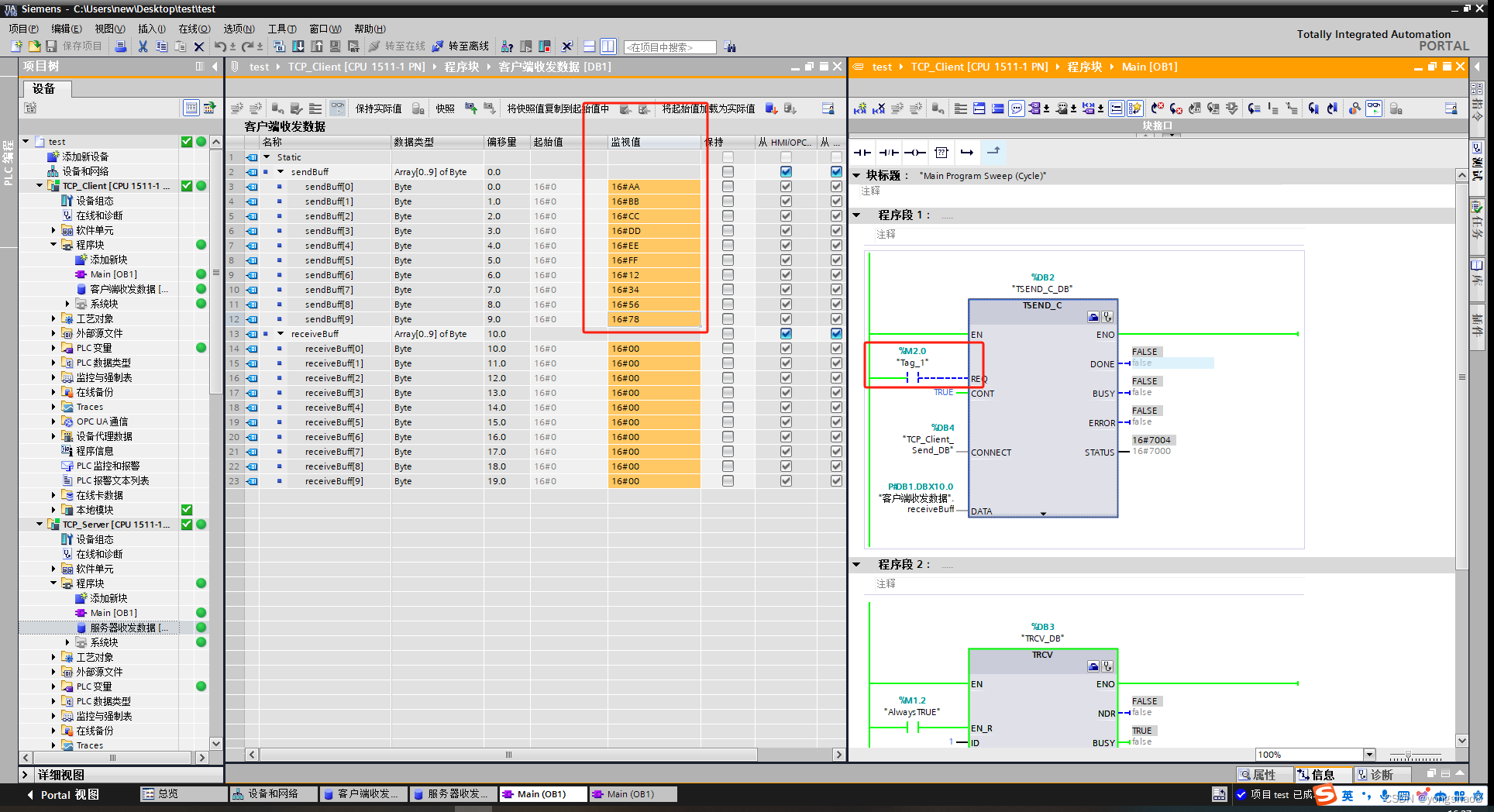Click the search-in-project binoculars icon
Image resolution: width=1494 pixels, height=812 pixels.
click(x=730, y=46)
